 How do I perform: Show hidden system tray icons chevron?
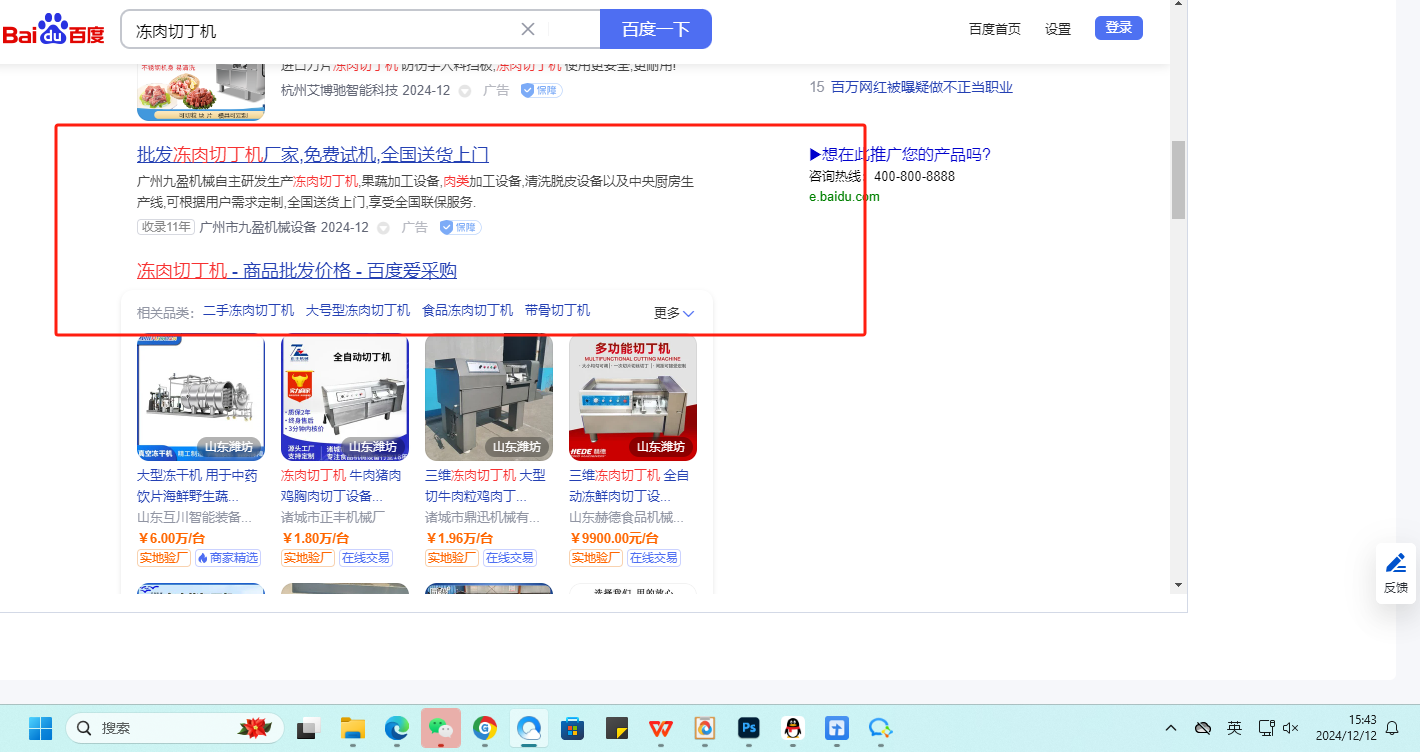[x=1171, y=728]
